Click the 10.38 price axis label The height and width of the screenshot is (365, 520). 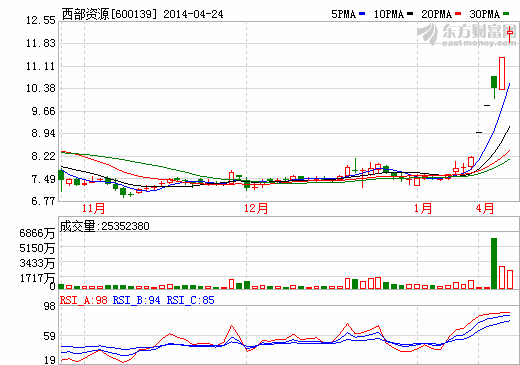coord(41,88)
